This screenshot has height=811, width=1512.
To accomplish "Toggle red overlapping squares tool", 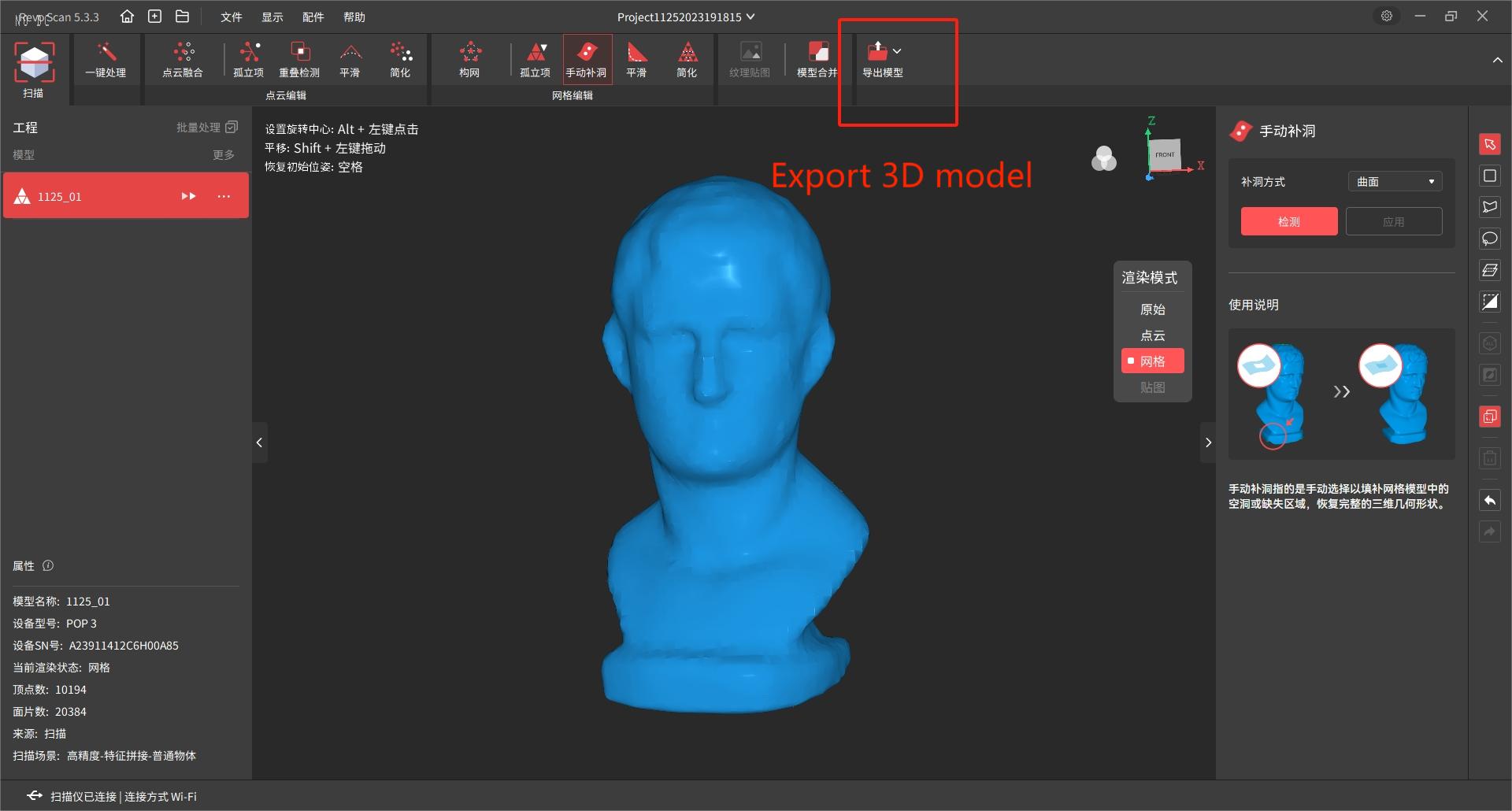I will pos(1490,417).
